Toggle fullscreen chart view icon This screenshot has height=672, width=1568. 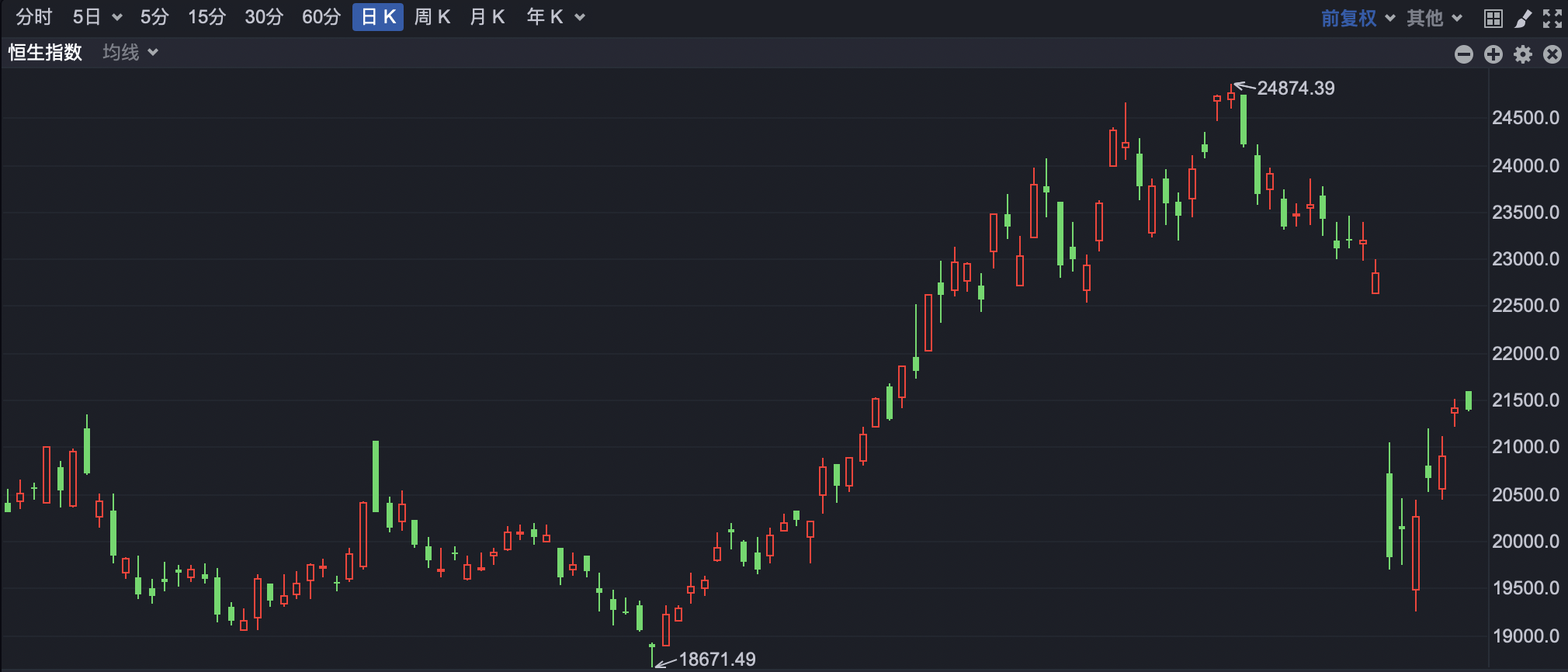click(x=1552, y=19)
